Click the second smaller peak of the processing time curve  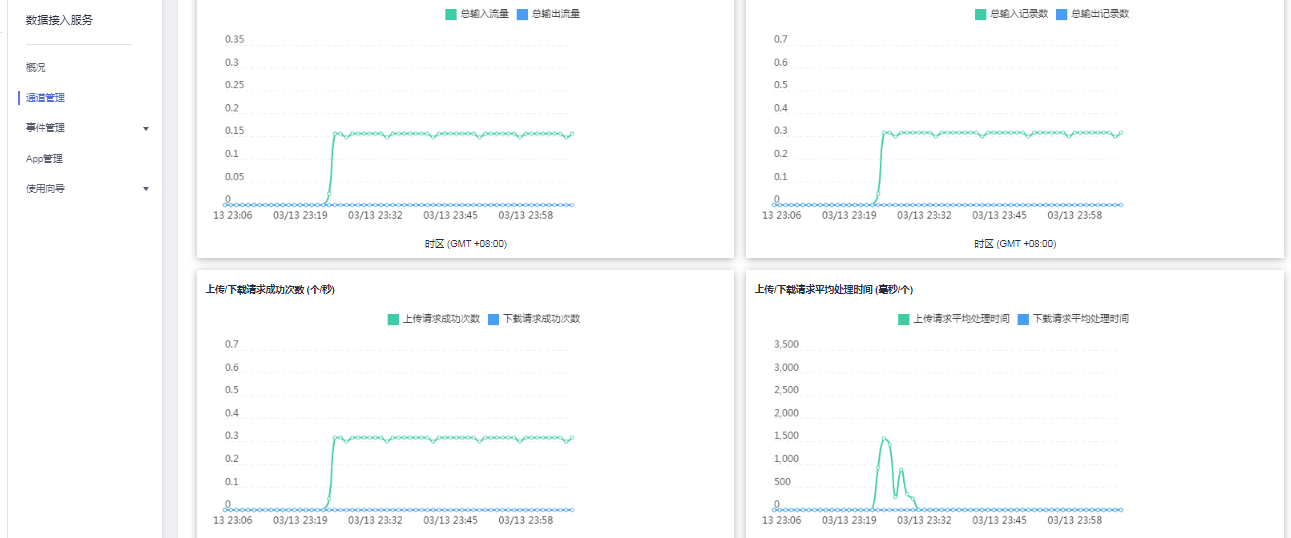[901, 469]
